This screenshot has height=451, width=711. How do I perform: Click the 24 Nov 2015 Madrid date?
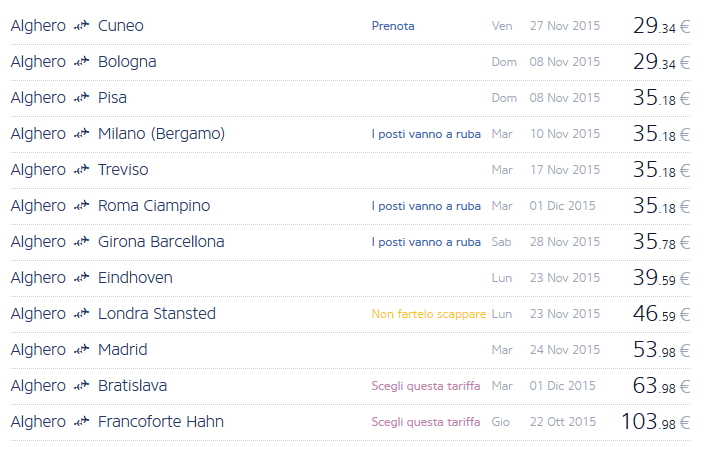tap(564, 350)
